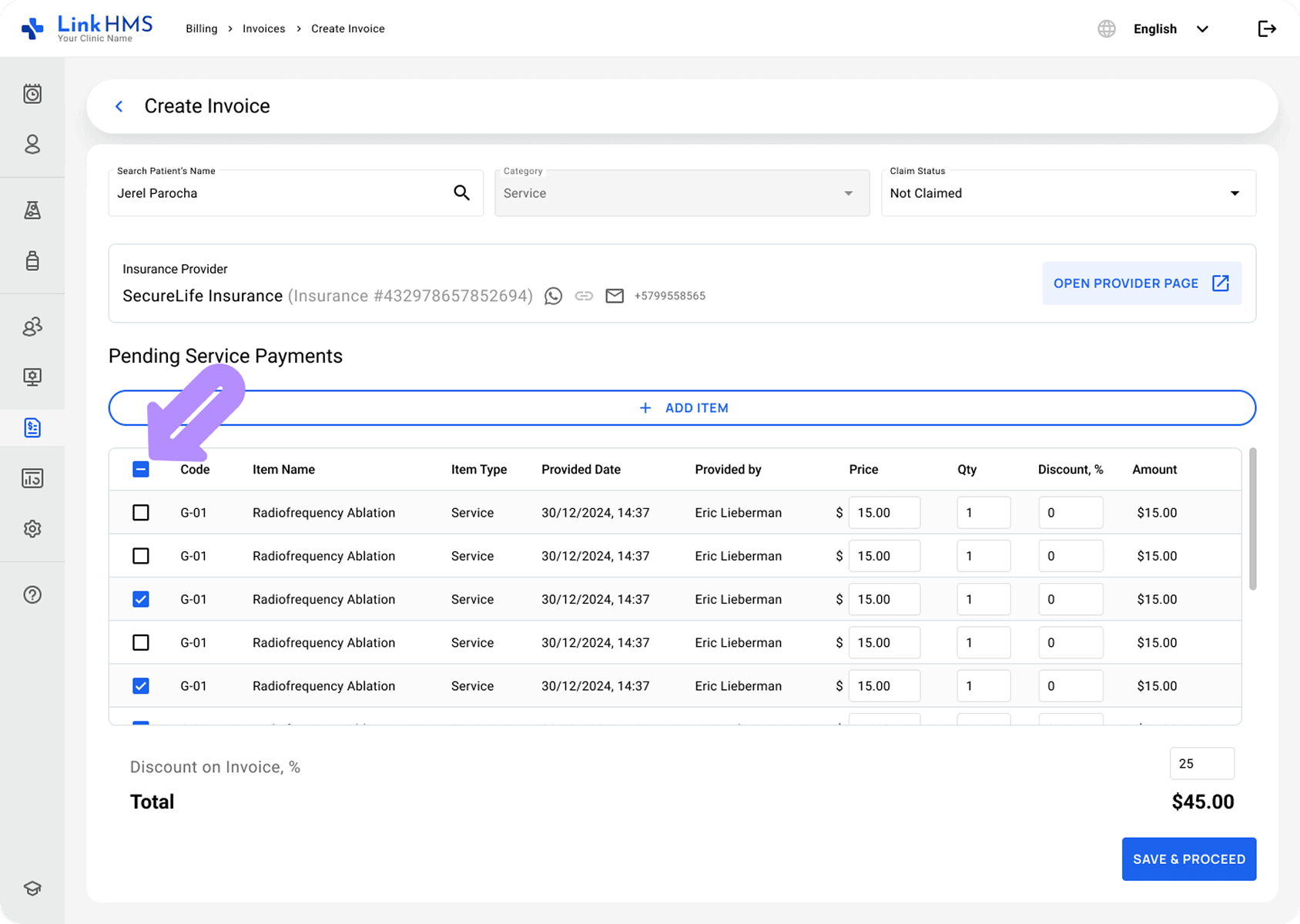Email the insurance provider via envelope icon
This screenshot has width=1300, height=924.
(615, 296)
